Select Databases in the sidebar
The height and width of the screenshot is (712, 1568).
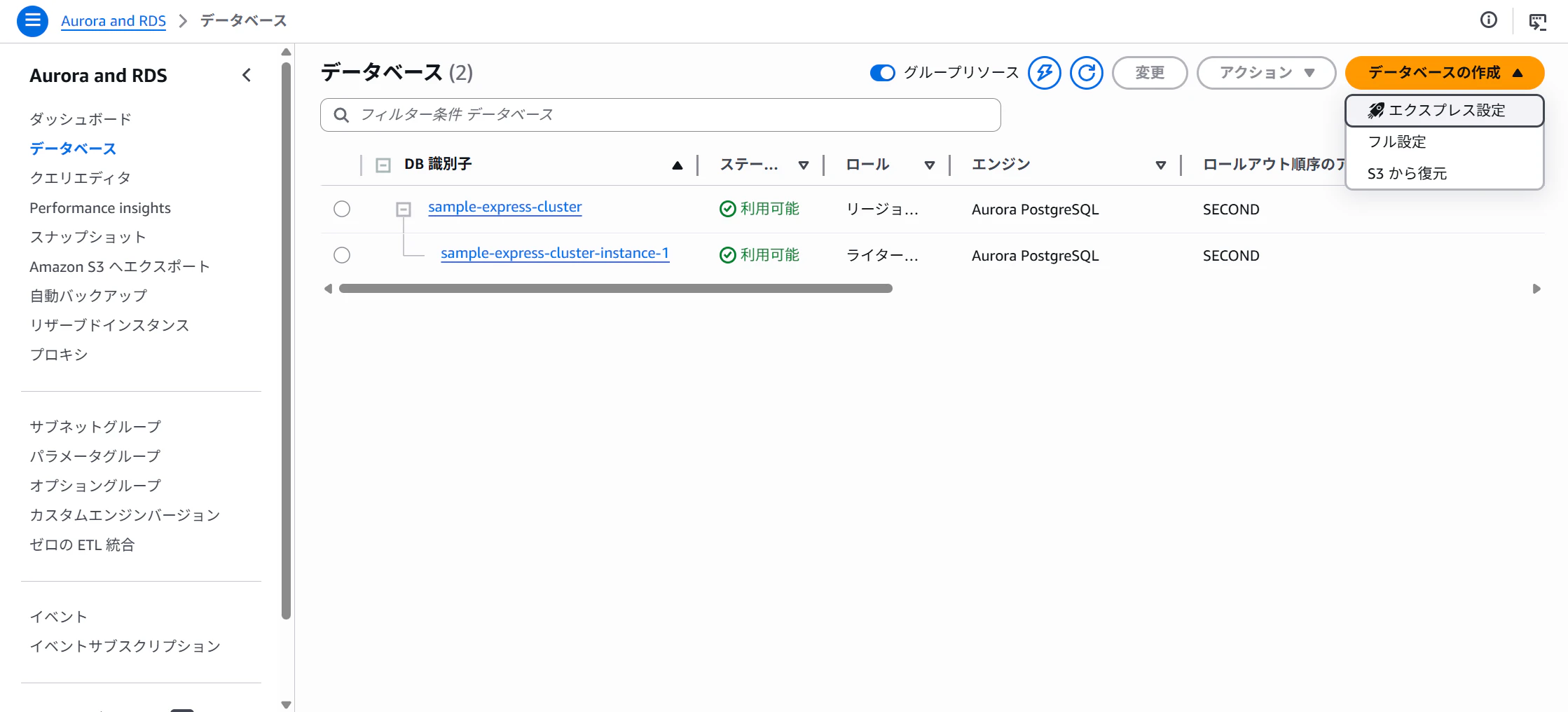tap(73, 149)
